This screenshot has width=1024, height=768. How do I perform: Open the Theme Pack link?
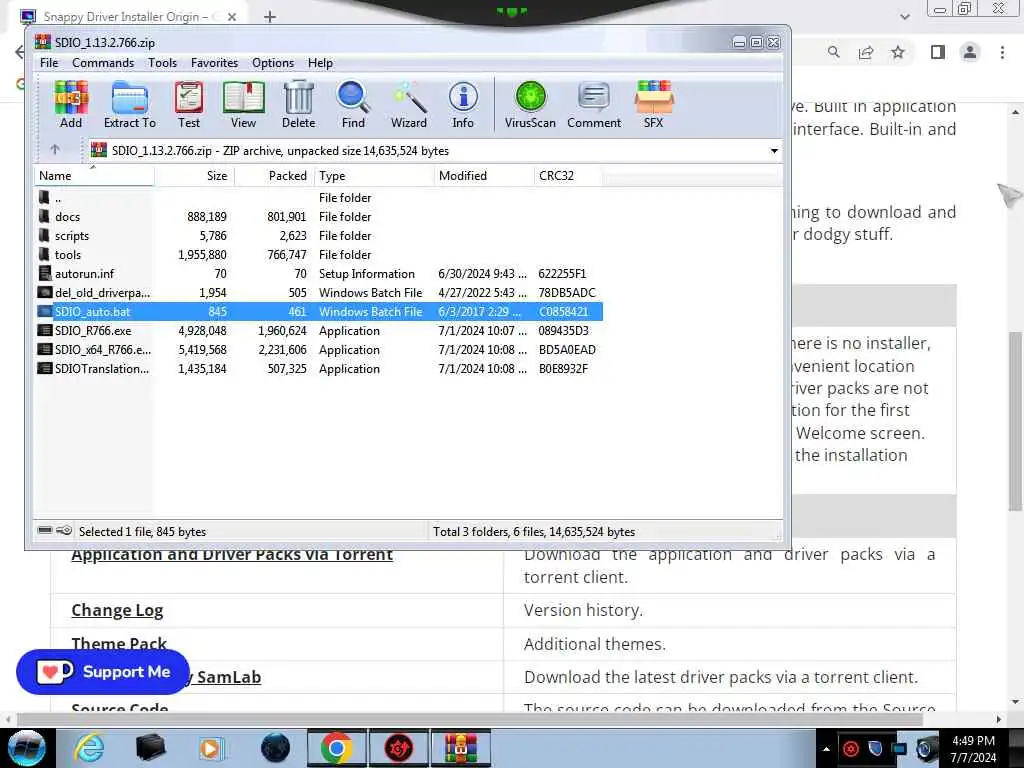[x=119, y=644]
